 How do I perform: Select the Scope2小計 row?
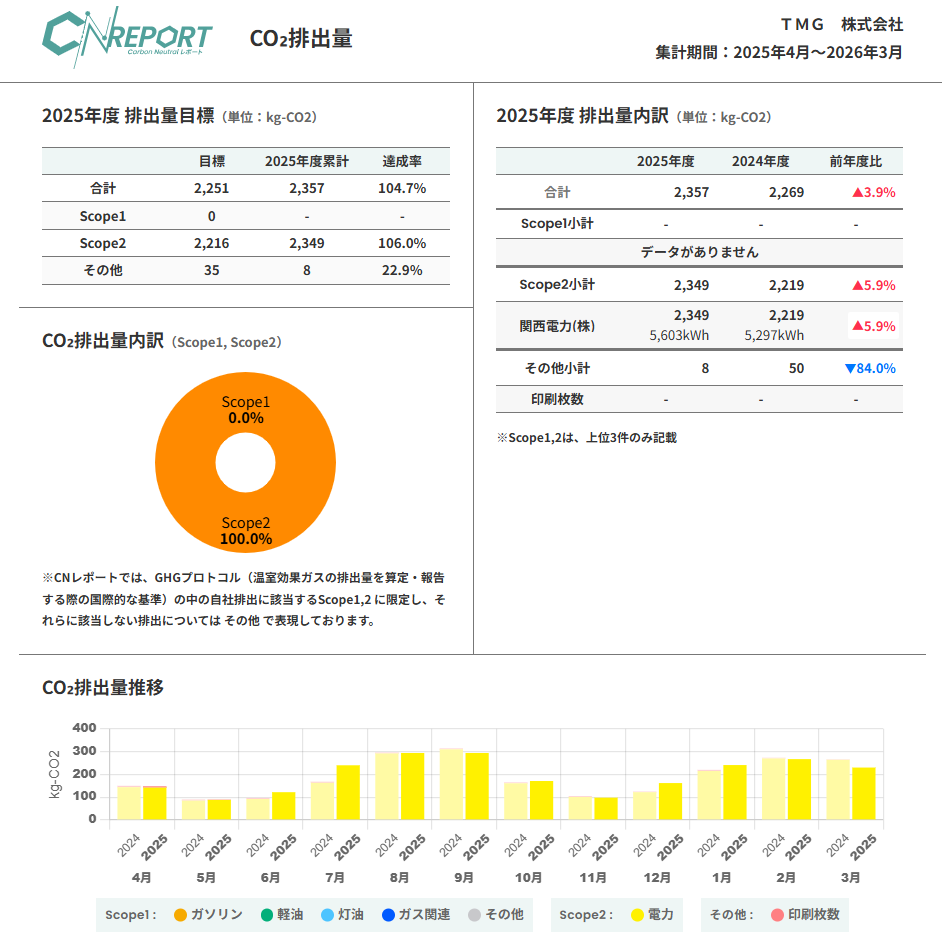699,285
